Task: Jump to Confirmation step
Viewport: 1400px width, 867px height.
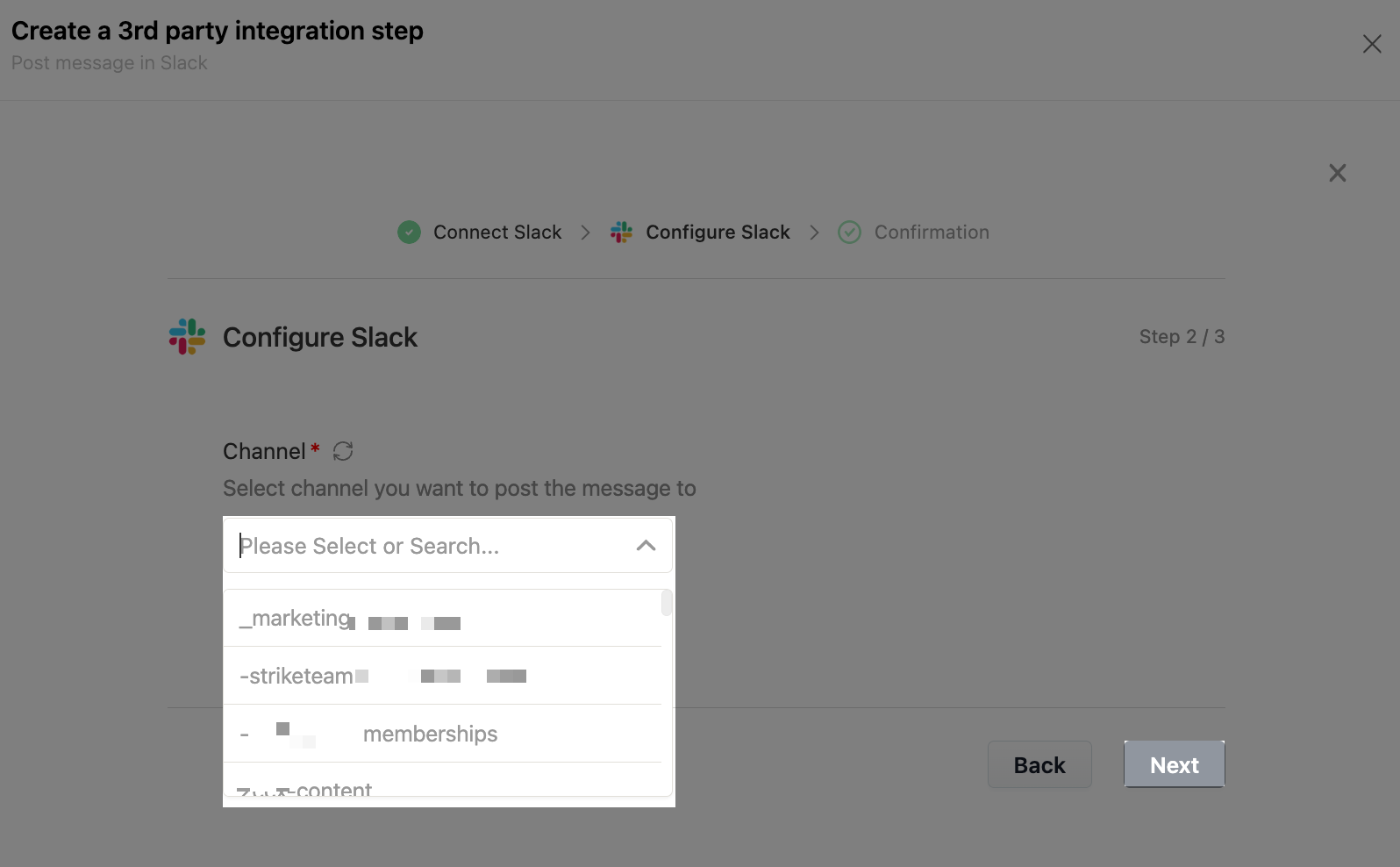Action: [x=932, y=233]
